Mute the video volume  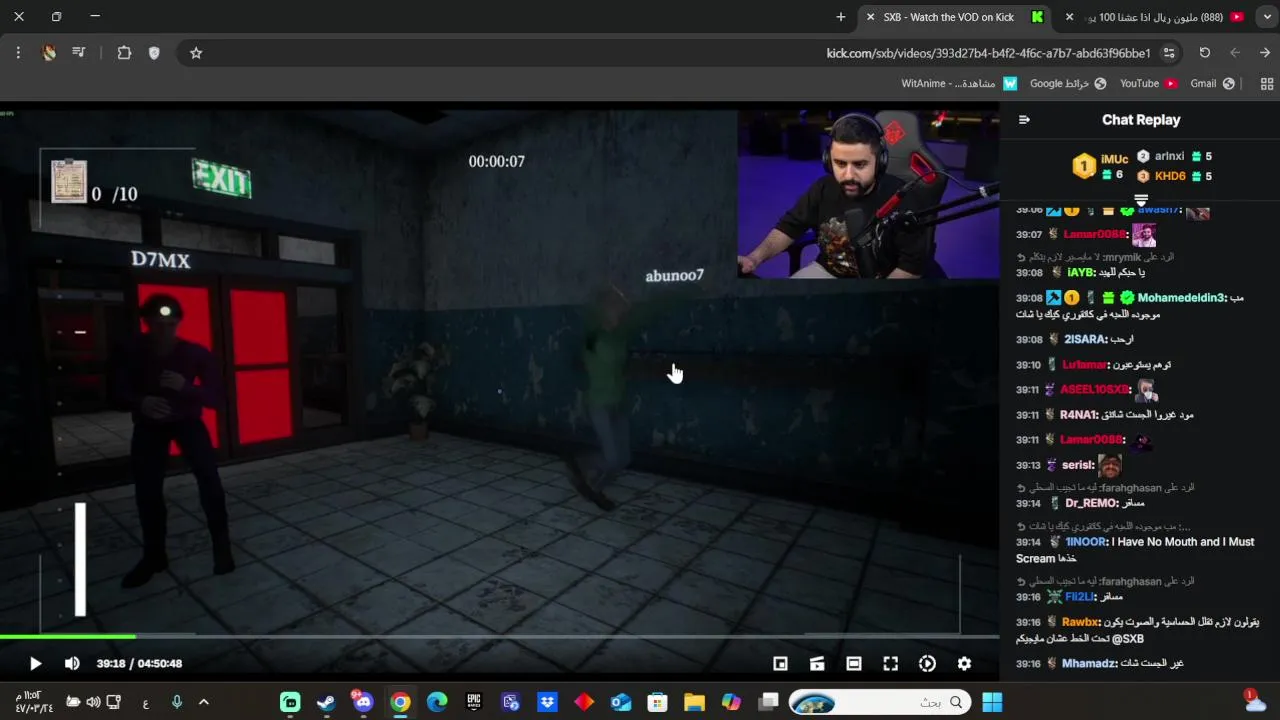click(72, 663)
